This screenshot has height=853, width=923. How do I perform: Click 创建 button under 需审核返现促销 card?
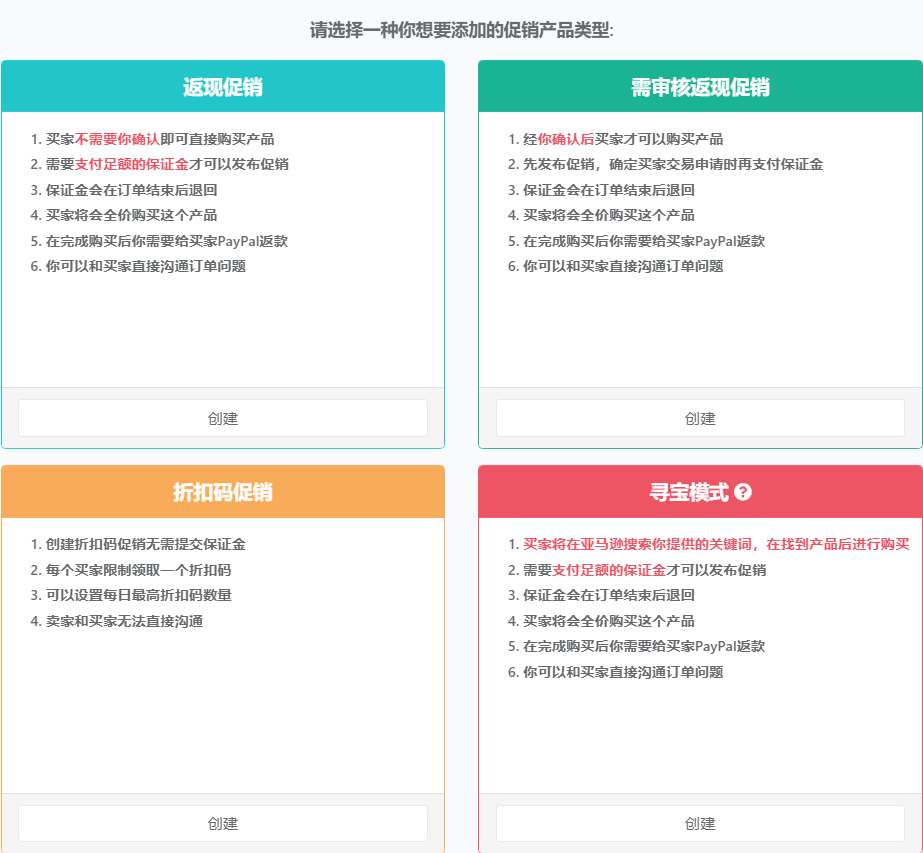tap(700, 418)
